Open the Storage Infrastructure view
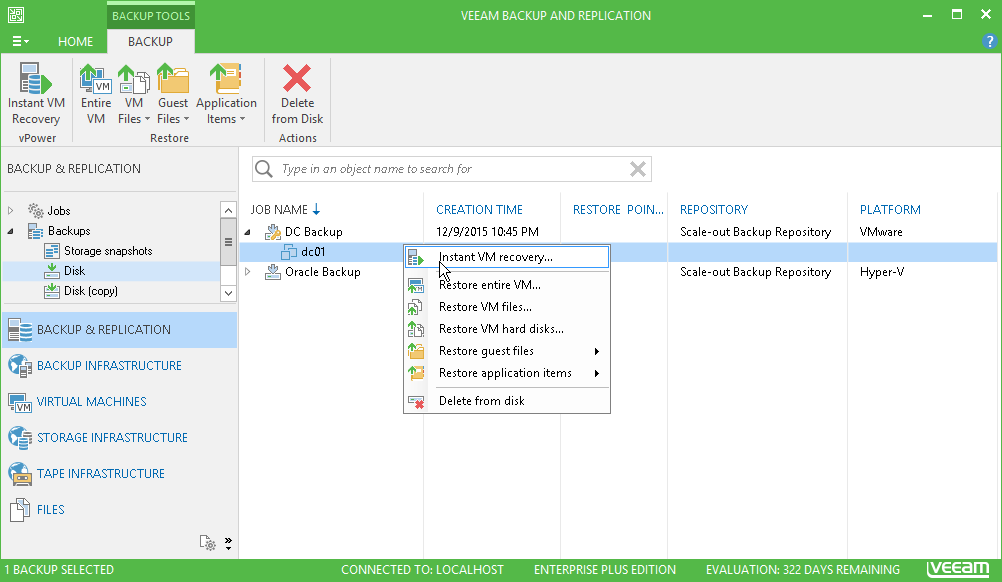Image resolution: width=1002 pixels, height=582 pixels. (x=112, y=438)
